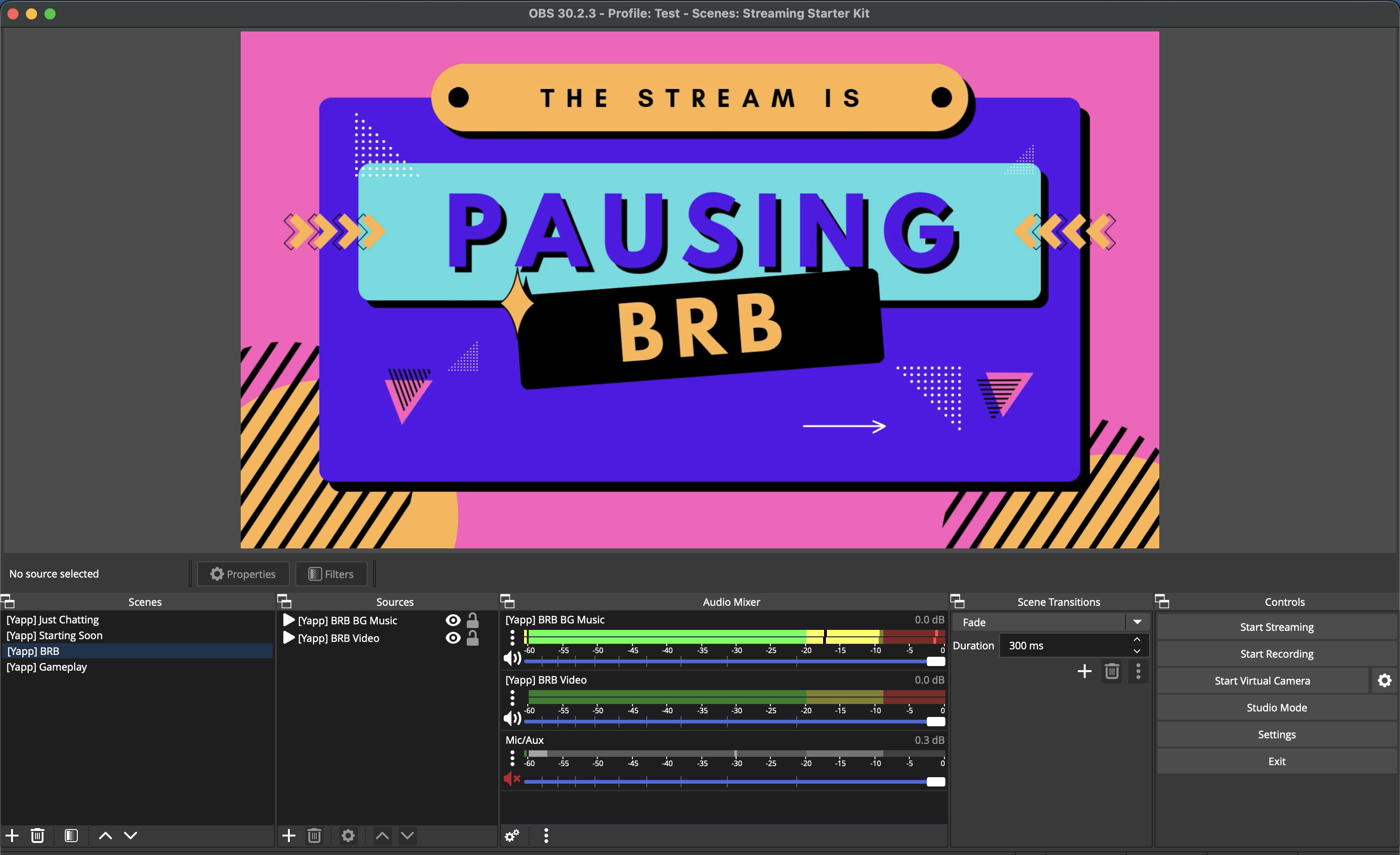The height and width of the screenshot is (855, 1400).
Task: Lock the BRB Video source
Action: pos(472,638)
